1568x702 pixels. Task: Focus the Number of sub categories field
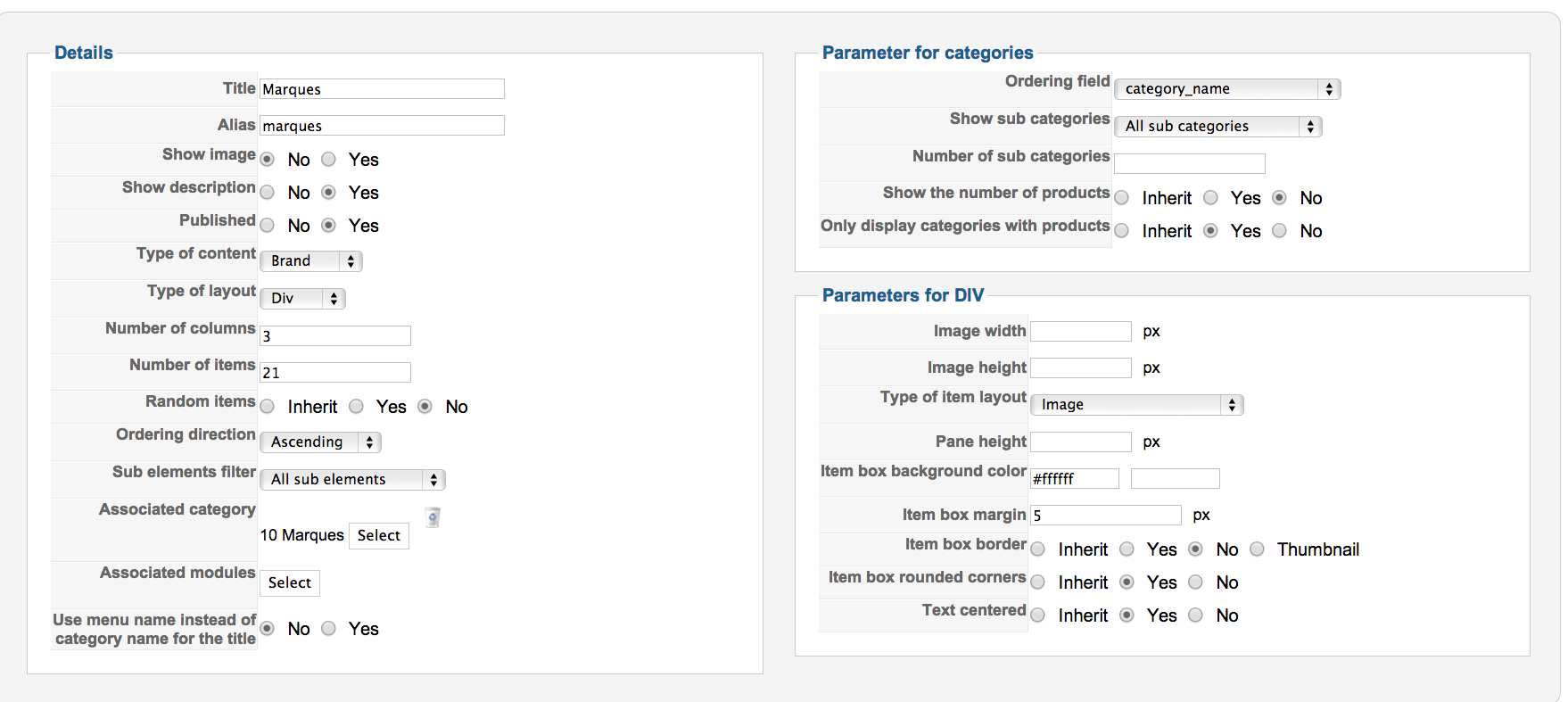pyautogui.click(x=1189, y=163)
